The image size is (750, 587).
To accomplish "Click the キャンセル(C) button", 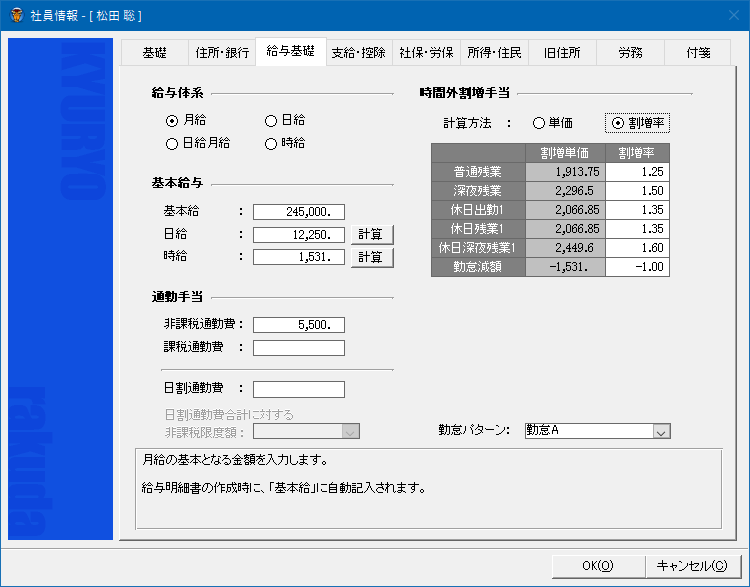I will [x=692, y=566].
